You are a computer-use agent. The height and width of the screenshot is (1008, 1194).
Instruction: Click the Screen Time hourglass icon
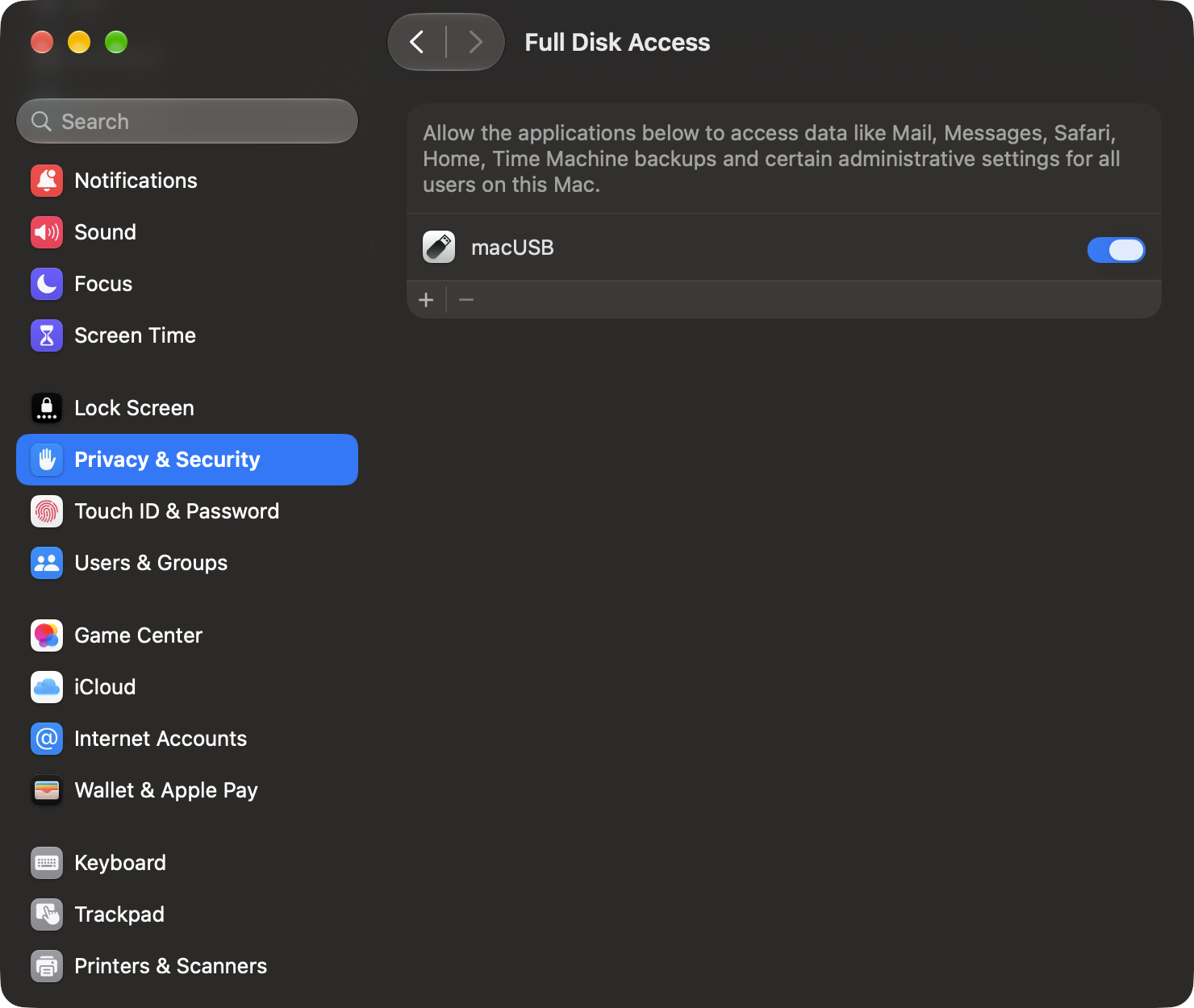click(47, 335)
